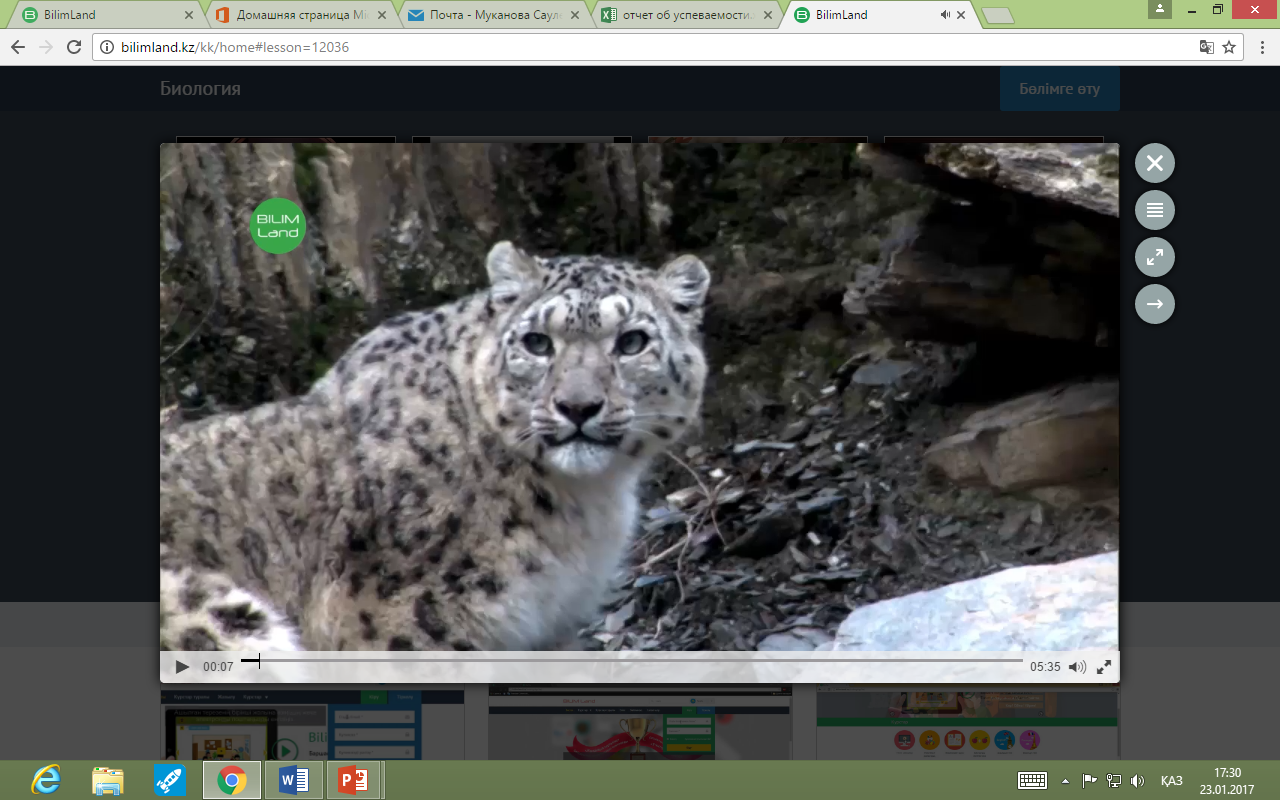
Task: Close the first BilimLand tab
Action: 189,15
